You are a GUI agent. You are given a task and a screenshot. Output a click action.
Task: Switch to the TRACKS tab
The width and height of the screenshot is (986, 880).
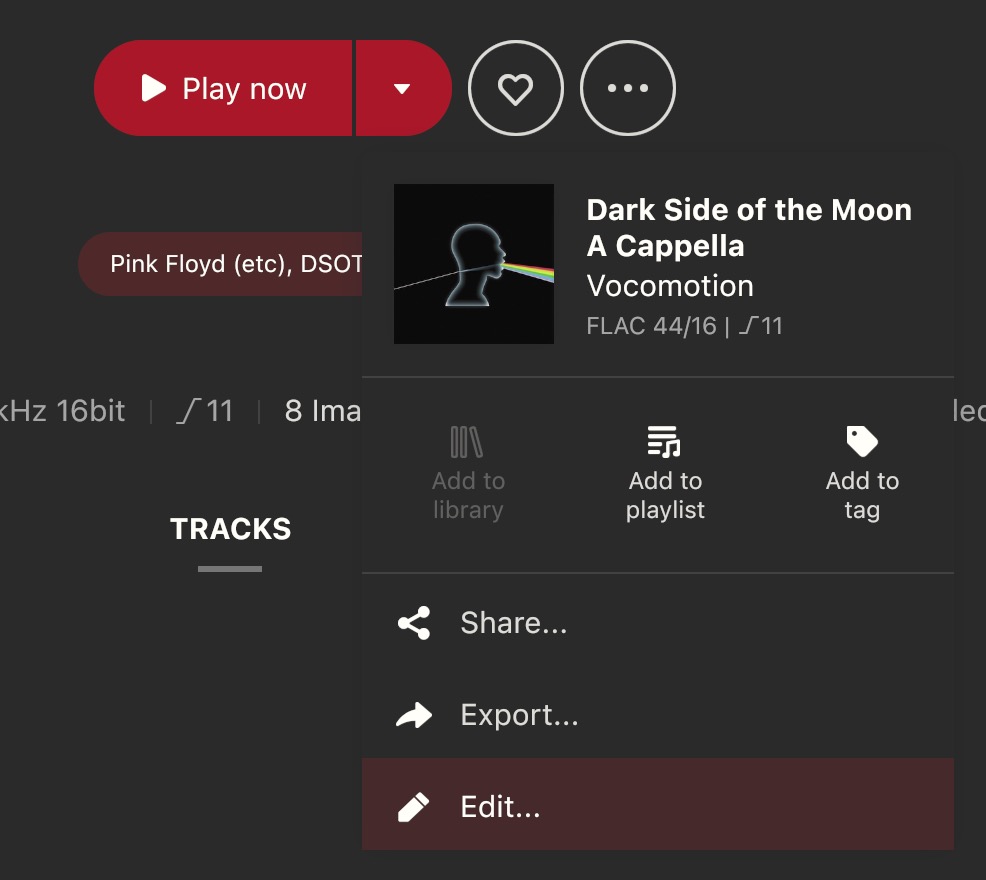pyautogui.click(x=230, y=529)
